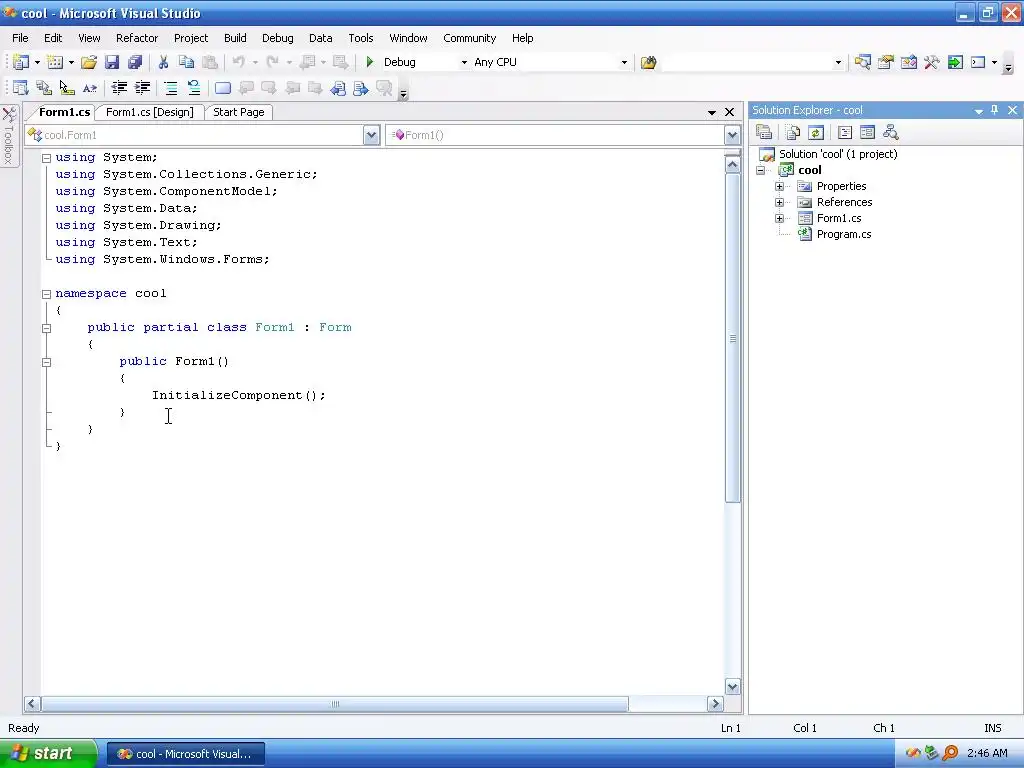Click Properties icon in Solution Explorer toolbar

764,133
